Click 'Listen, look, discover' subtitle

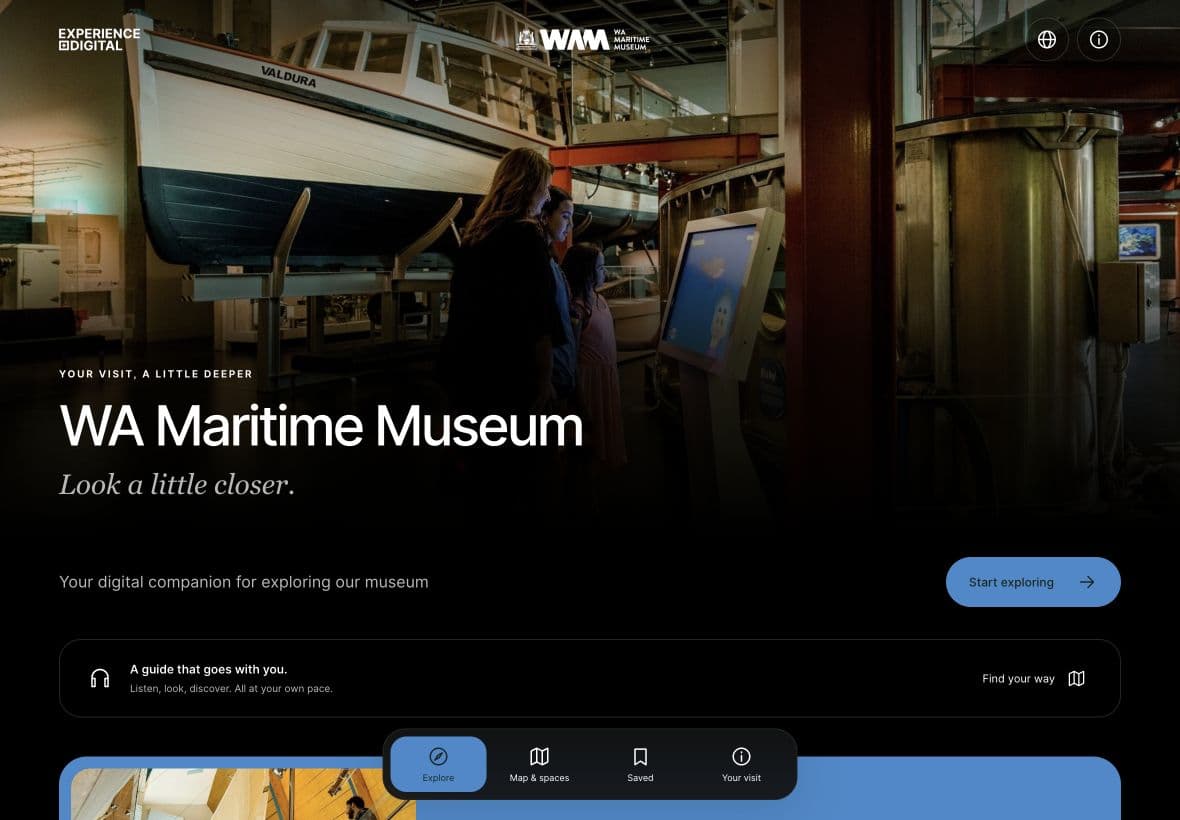pyautogui.click(x=231, y=688)
